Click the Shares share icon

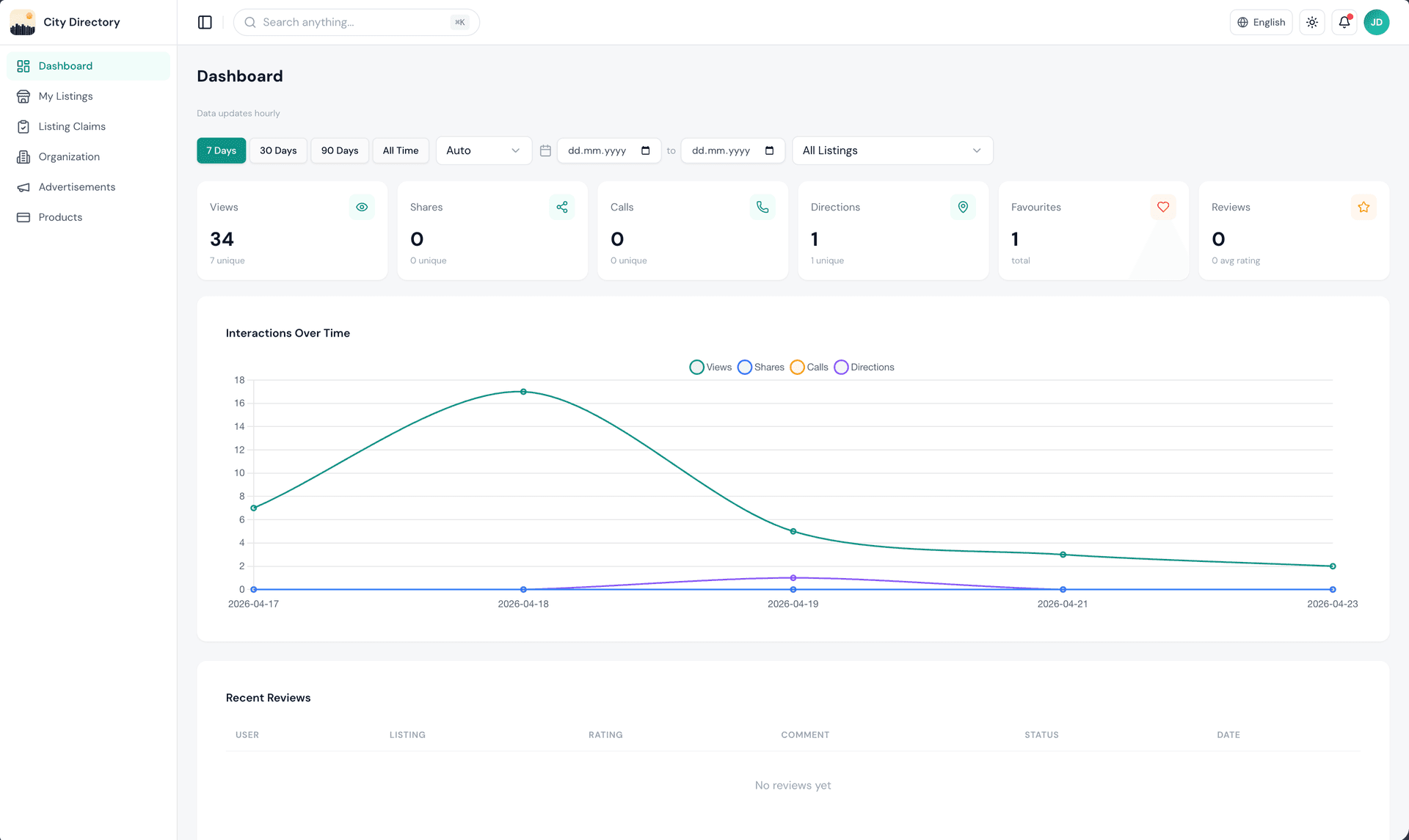pyautogui.click(x=562, y=207)
